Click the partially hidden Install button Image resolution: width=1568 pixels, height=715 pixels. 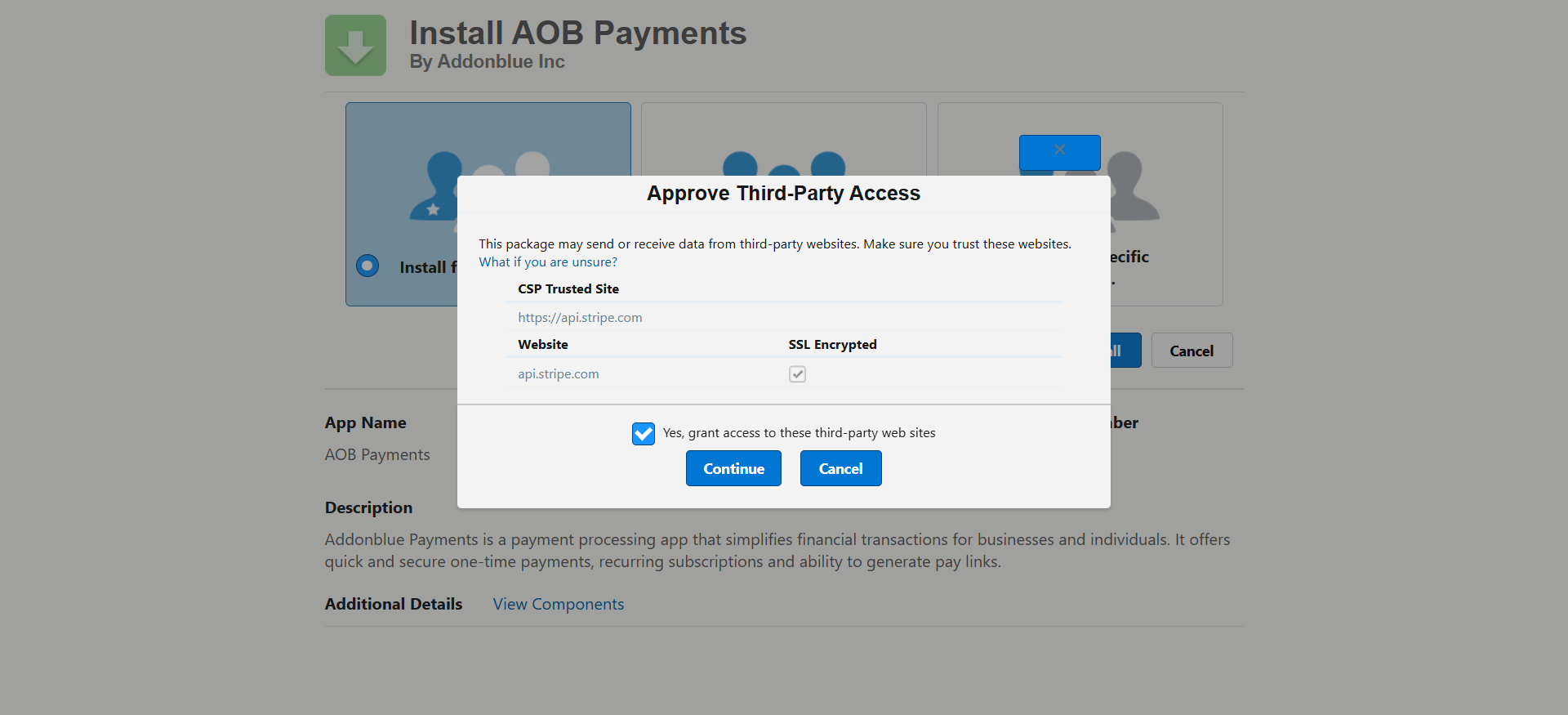point(1125,351)
